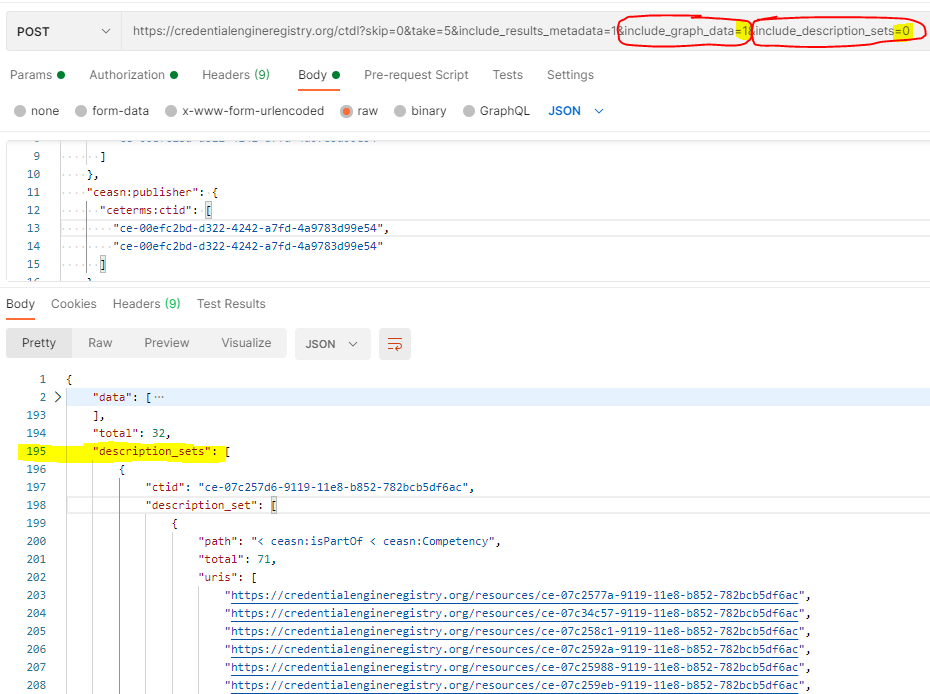Image resolution: width=930 pixels, height=694 pixels.
Task: Open the Pre-request Script tab
Action: (x=416, y=74)
